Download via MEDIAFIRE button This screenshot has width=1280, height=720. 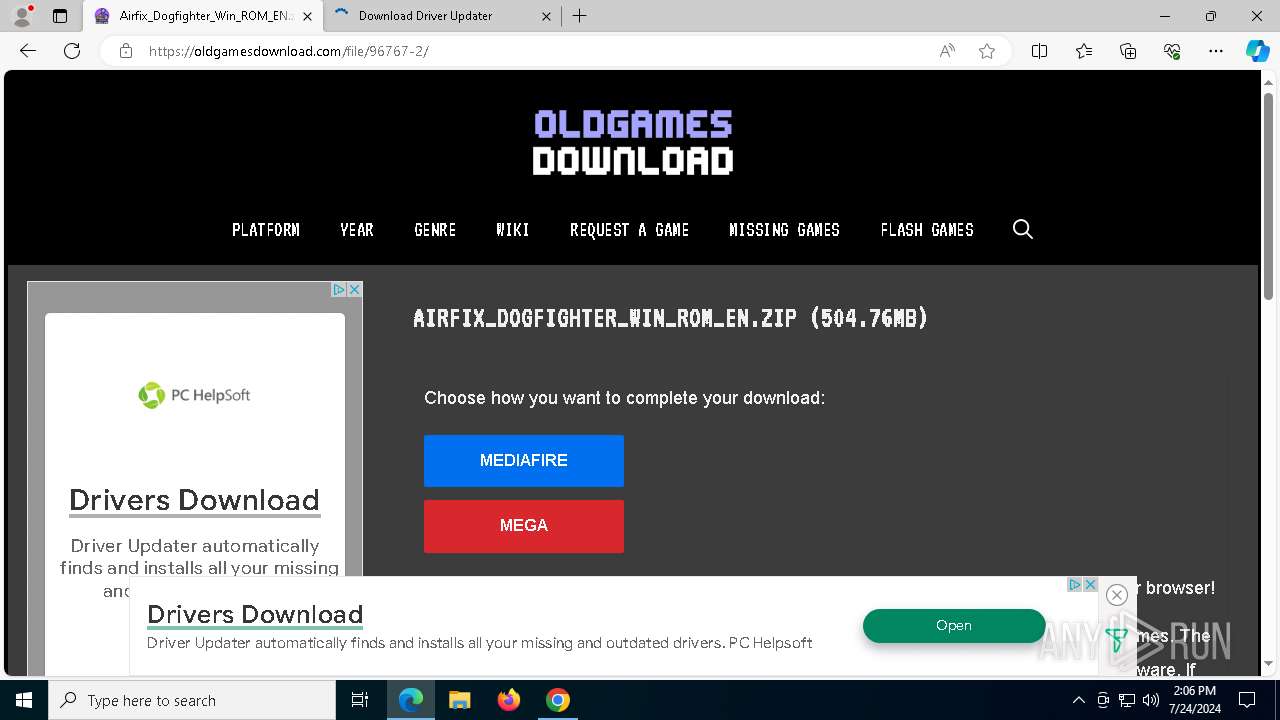pyautogui.click(x=524, y=461)
